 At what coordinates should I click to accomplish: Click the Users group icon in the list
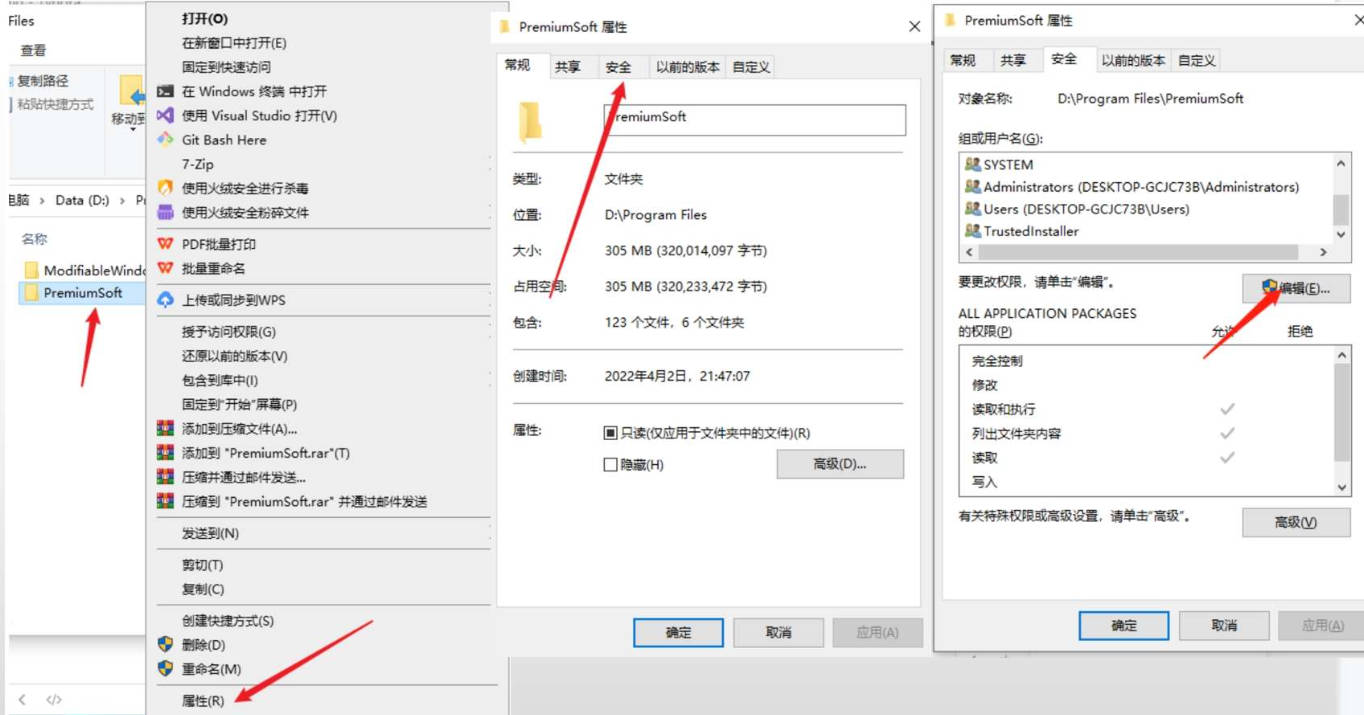click(972, 208)
